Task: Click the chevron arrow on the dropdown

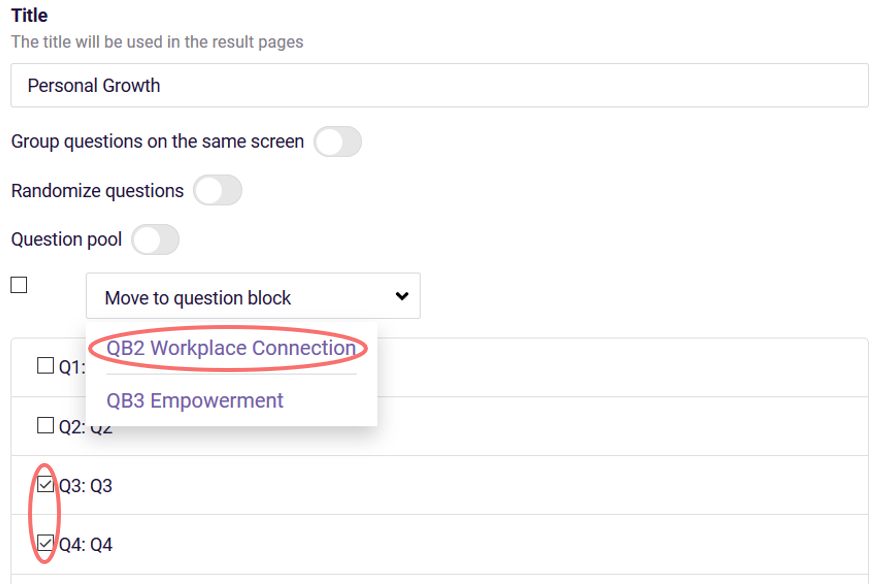Action: (x=401, y=296)
